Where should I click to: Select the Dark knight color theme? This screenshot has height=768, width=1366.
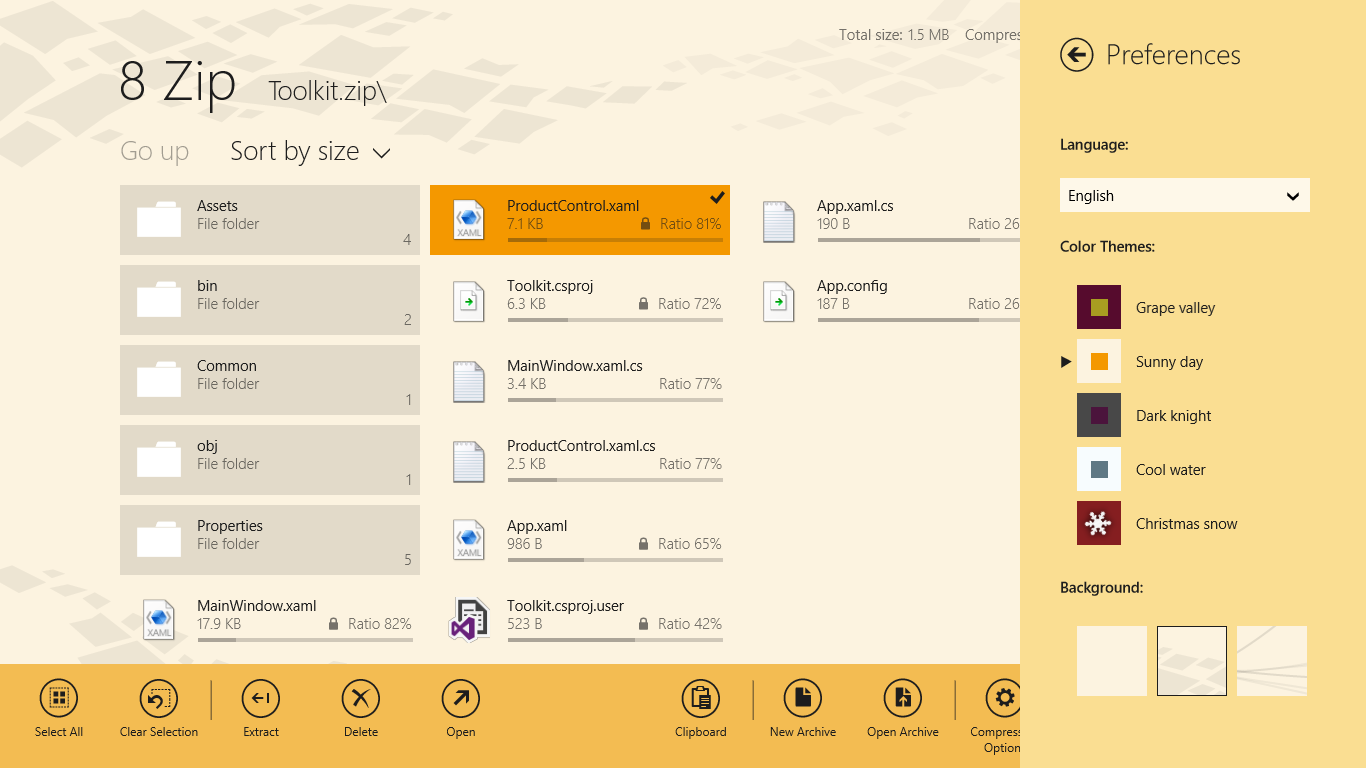[1144, 415]
